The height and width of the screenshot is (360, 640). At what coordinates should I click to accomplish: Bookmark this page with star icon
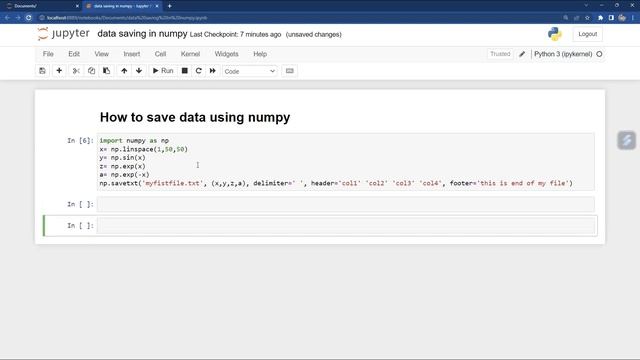(x=587, y=18)
